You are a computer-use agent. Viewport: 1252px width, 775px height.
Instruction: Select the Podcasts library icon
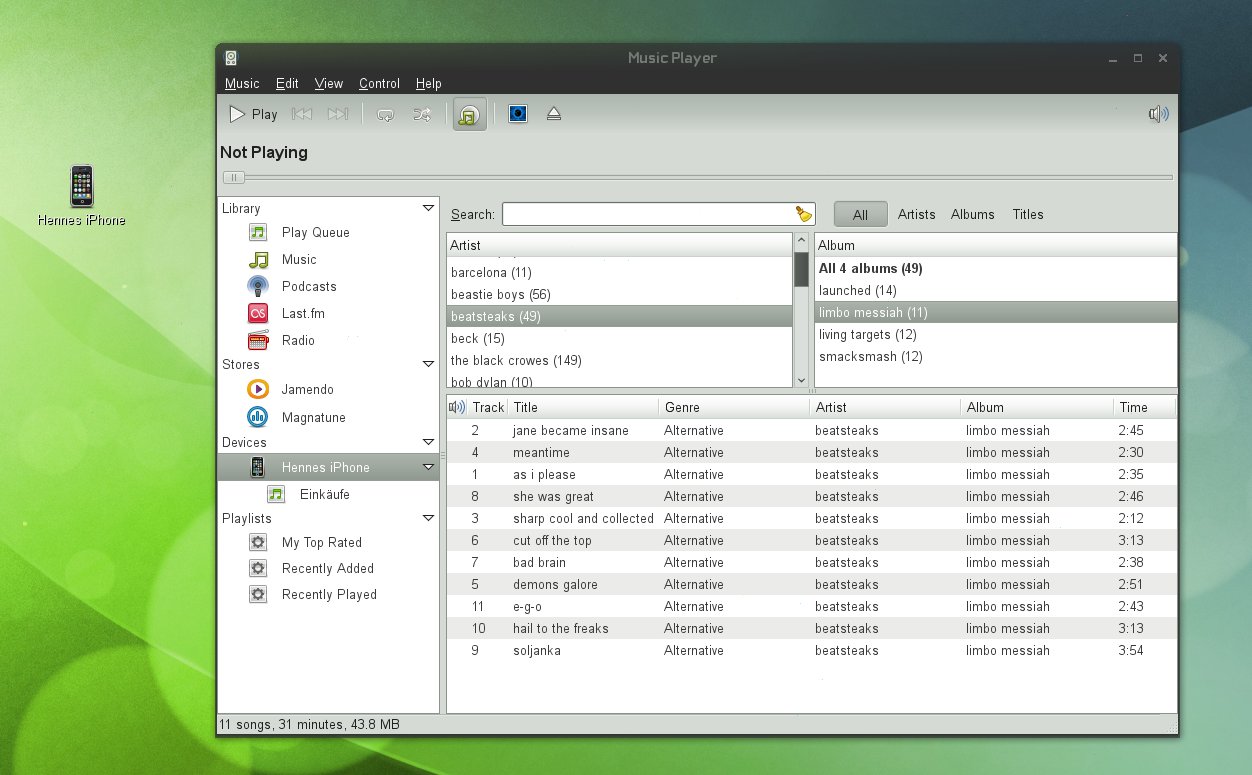click(x=258, y=286)
